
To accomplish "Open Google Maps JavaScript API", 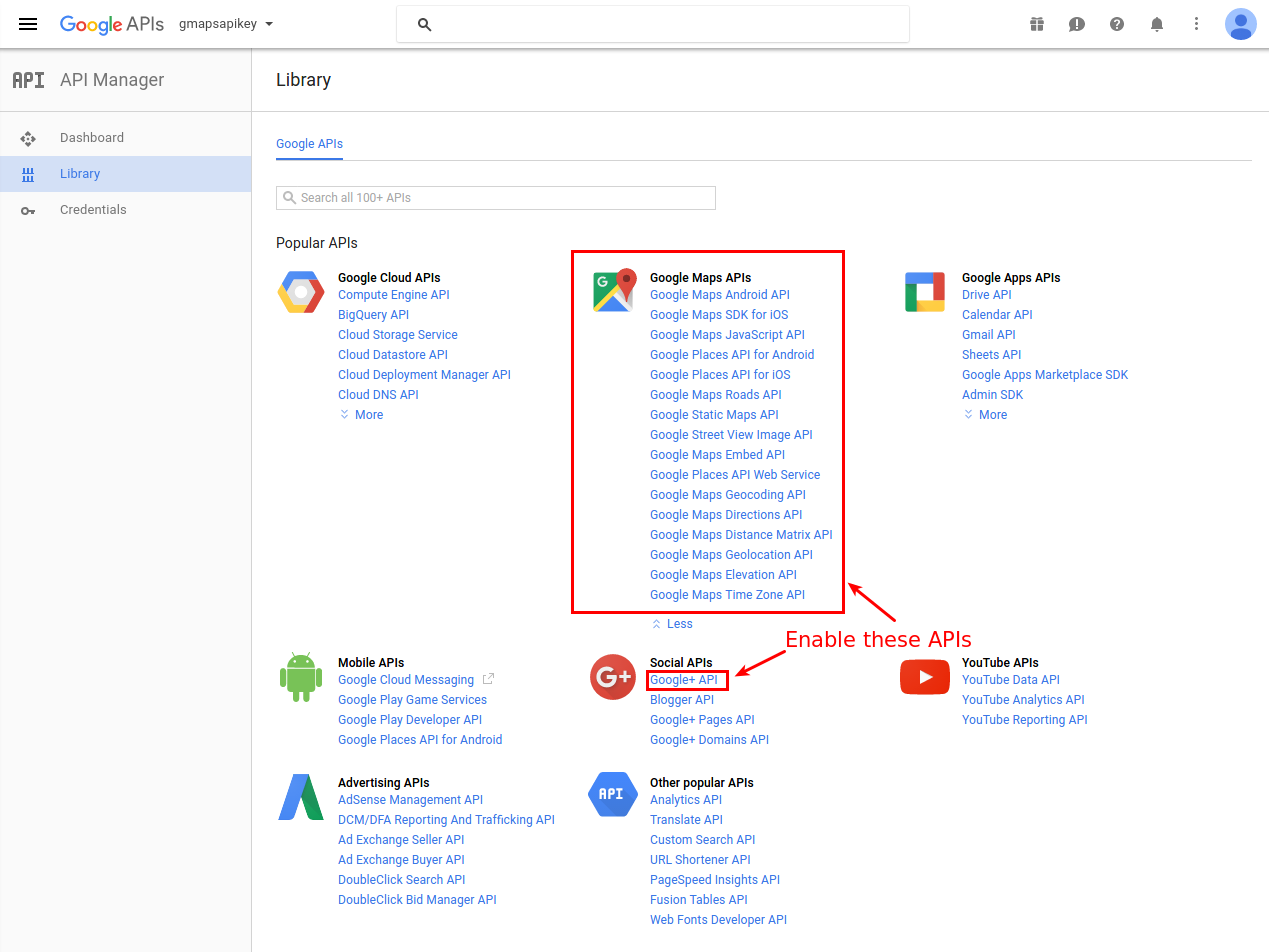I will click(x=727, y=335).
